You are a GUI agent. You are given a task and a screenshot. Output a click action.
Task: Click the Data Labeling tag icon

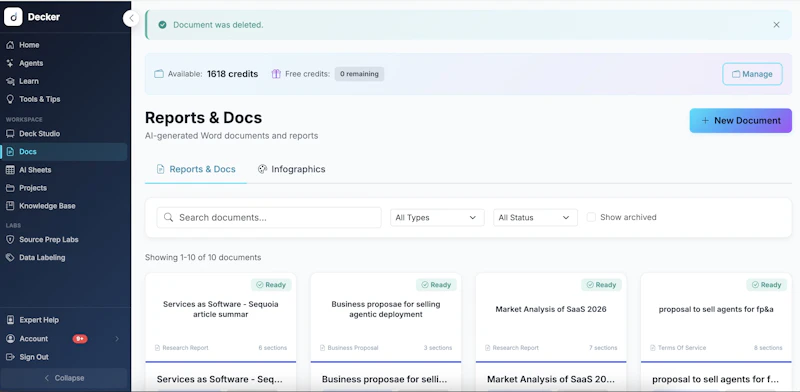[x=10, y=258]
